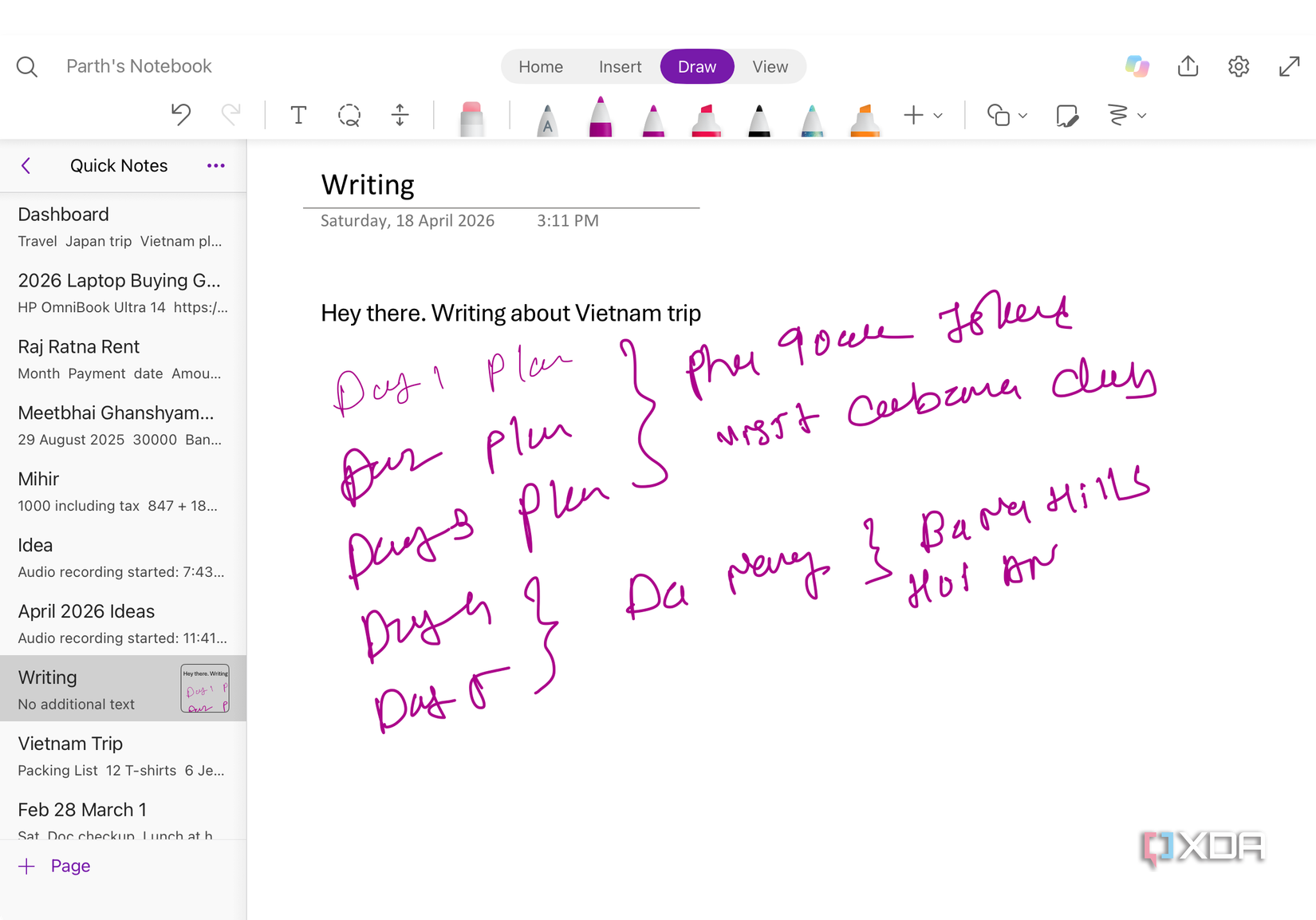Tap the Share upload icon
This screenshot has width=1316, height=920.
tap(1188, 66)
